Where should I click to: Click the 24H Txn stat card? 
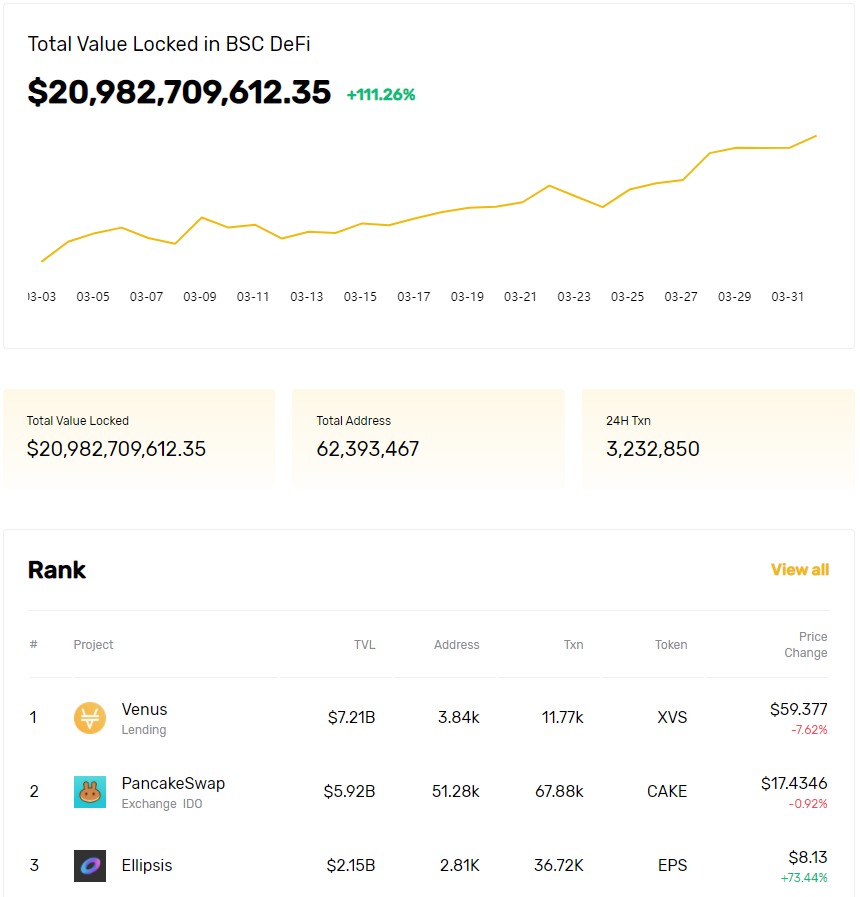point(717,437)
